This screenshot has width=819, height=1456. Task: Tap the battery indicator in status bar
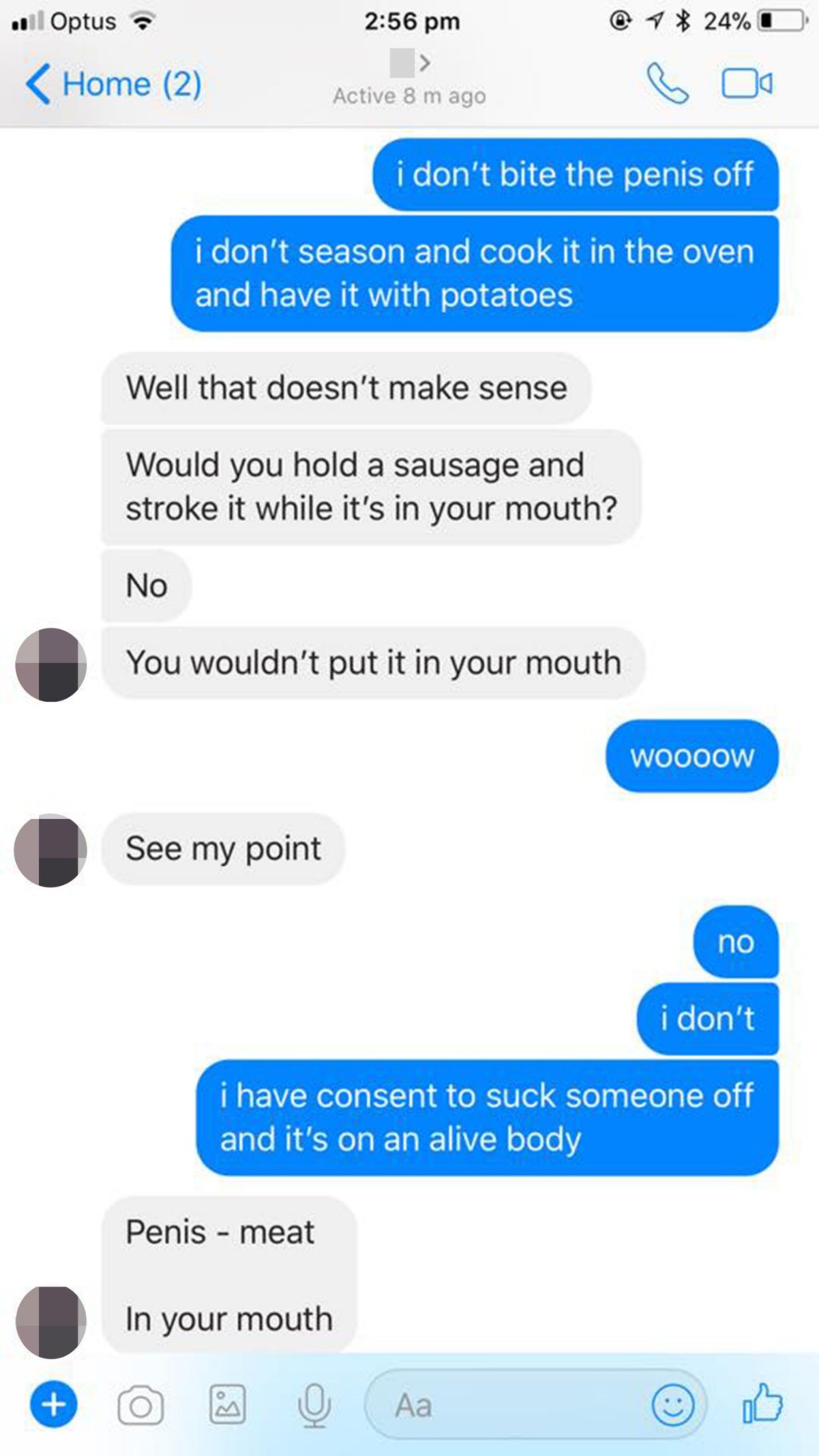coord(781,21)
